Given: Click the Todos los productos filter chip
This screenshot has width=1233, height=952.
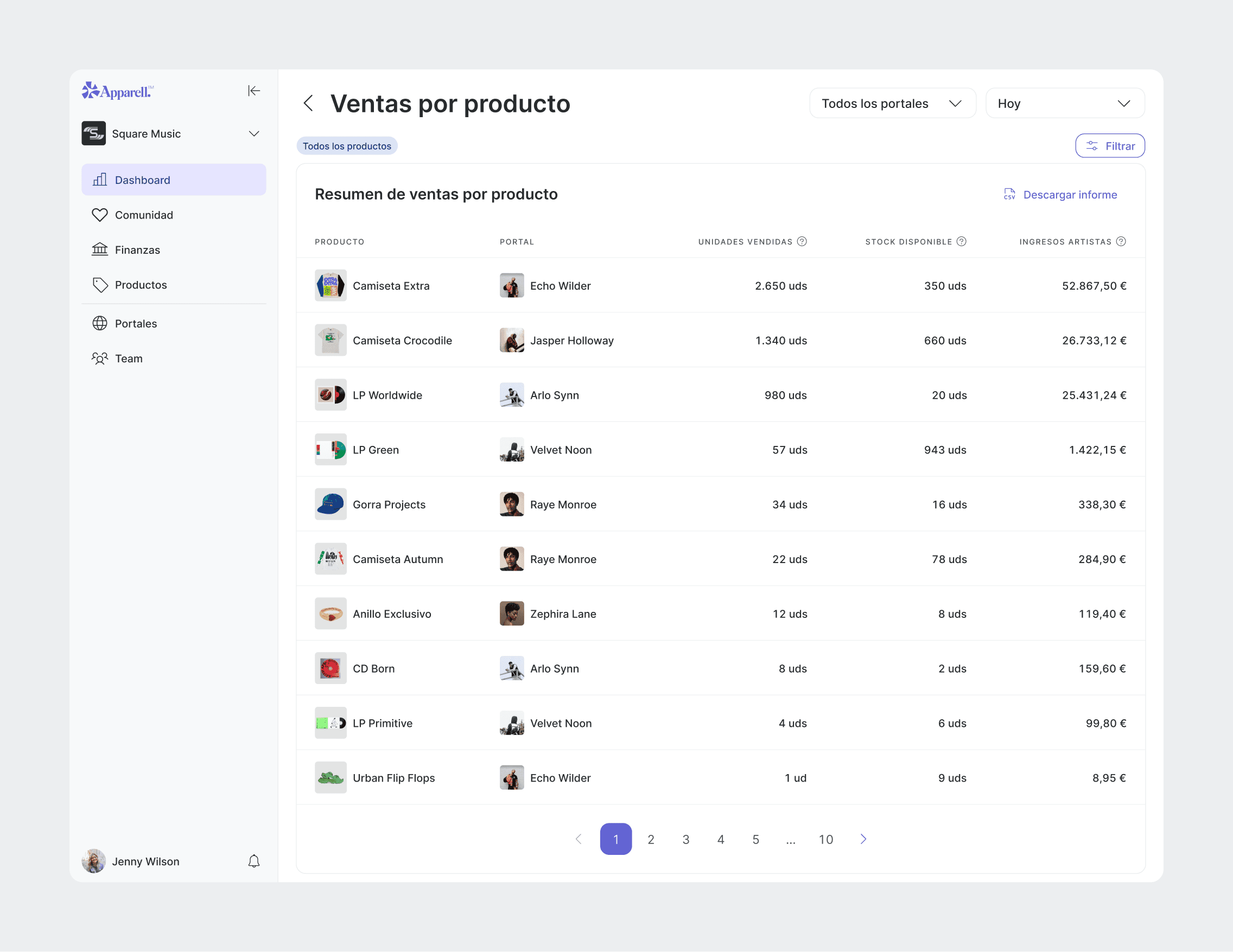Looking at the screenshot, I should coord(347,146).
